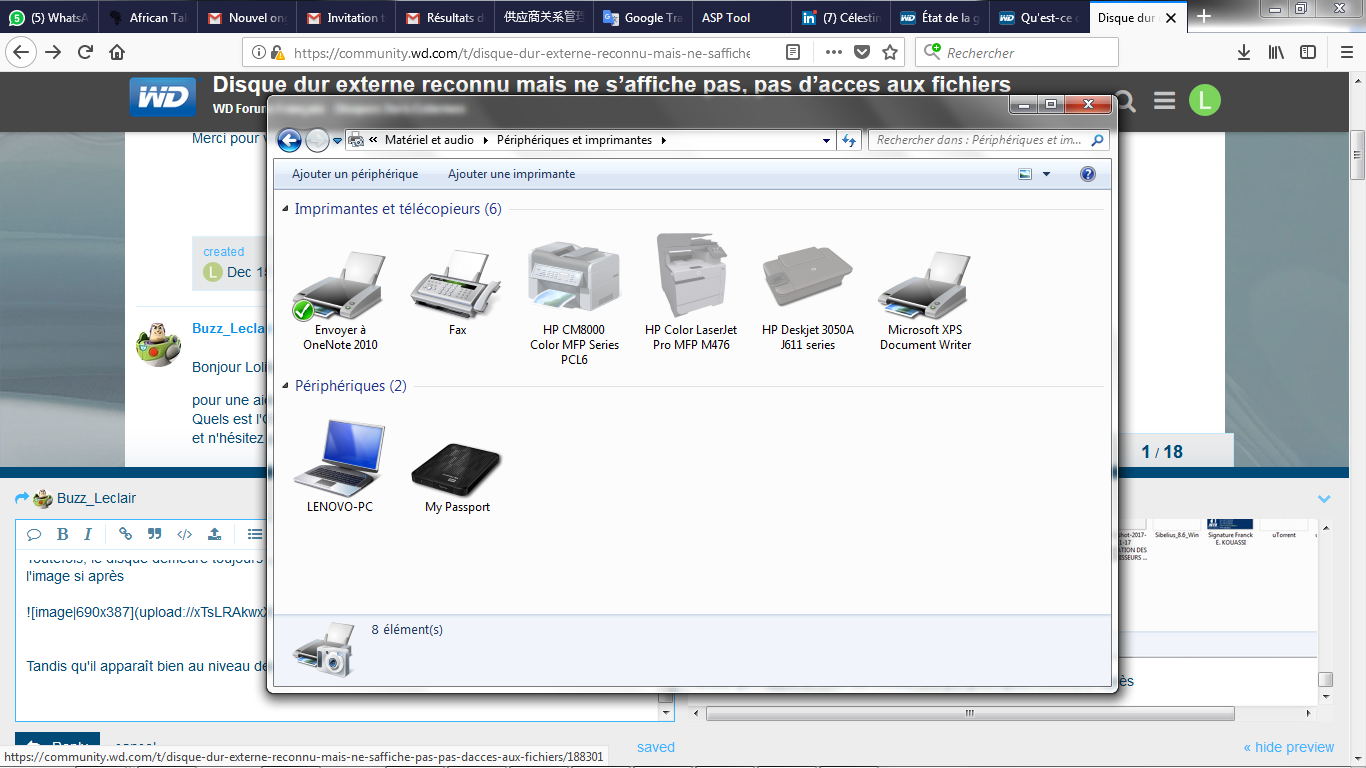Click the WD logo on the forum
This screenshot has height=768, width=1366.
(x=162, y=98)
